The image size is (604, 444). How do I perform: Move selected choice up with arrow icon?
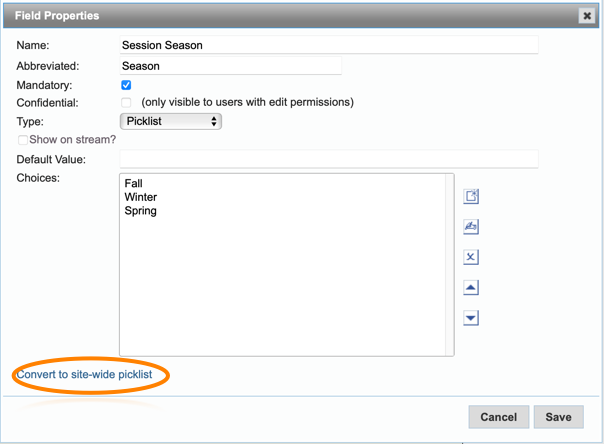(x=471, y=288)
